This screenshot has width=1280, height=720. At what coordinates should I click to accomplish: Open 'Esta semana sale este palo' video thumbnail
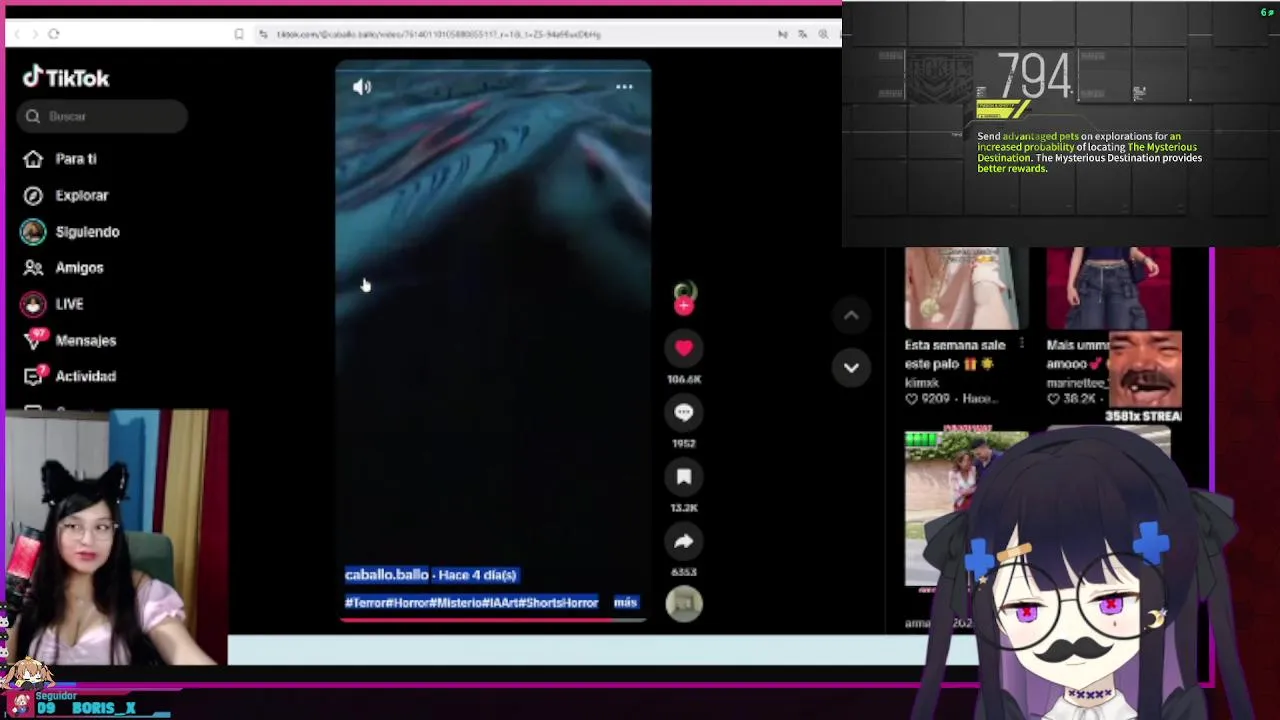(x=965, y=288)
